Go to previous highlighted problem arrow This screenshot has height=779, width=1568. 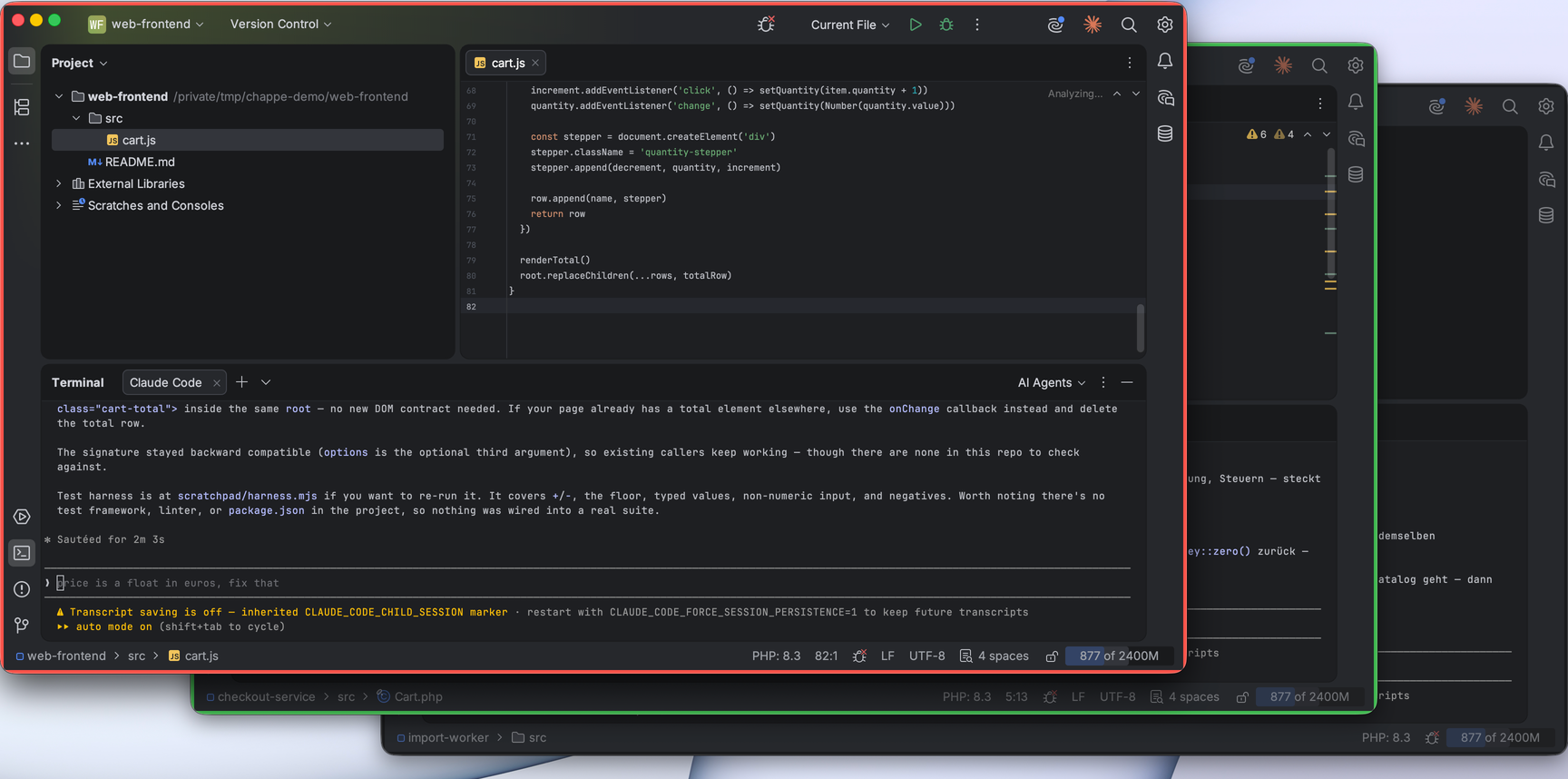click(x=1117, y=94)
